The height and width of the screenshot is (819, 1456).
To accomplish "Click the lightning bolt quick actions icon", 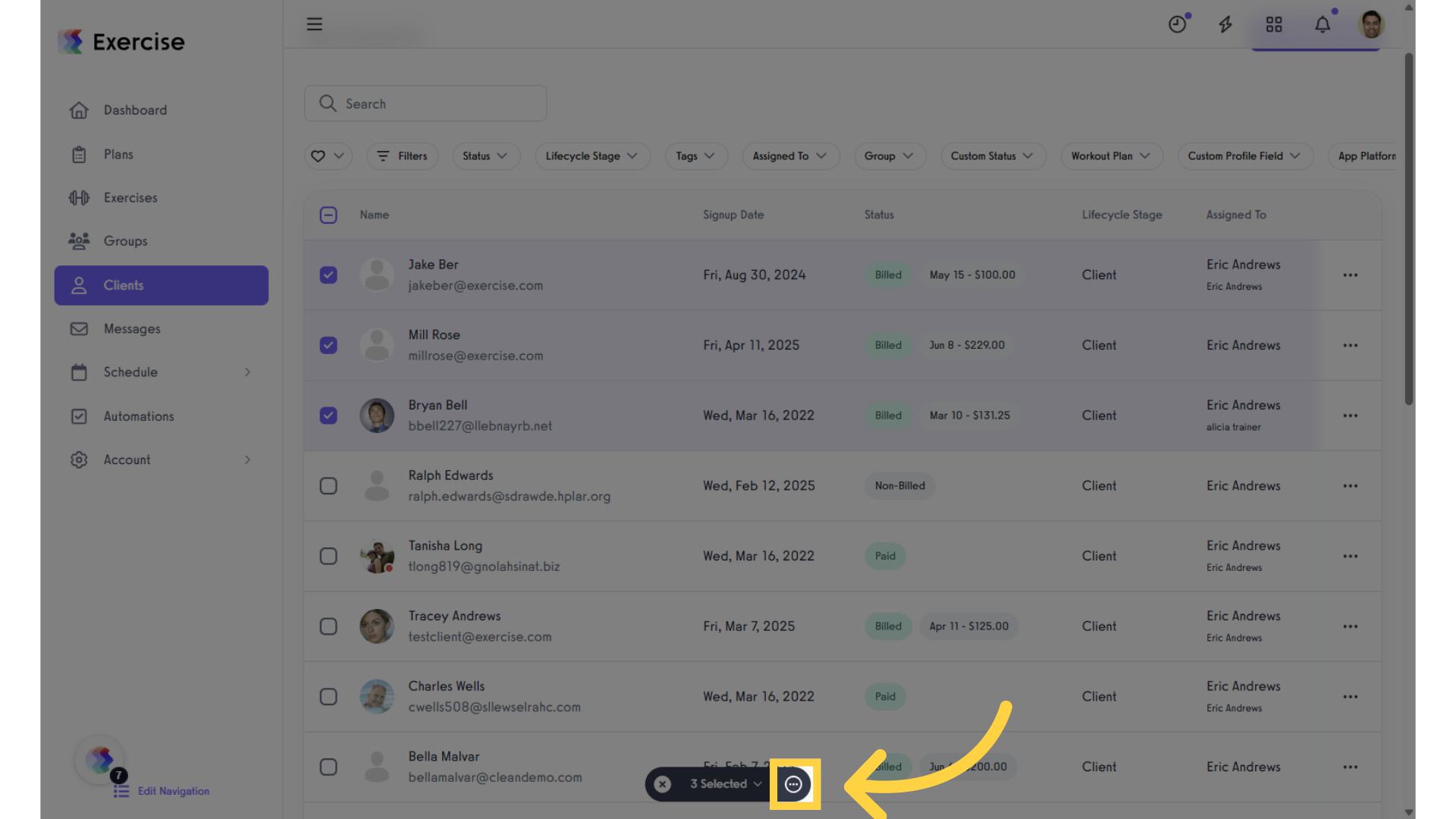I will pyautogui.click(x=1225, y=24).
